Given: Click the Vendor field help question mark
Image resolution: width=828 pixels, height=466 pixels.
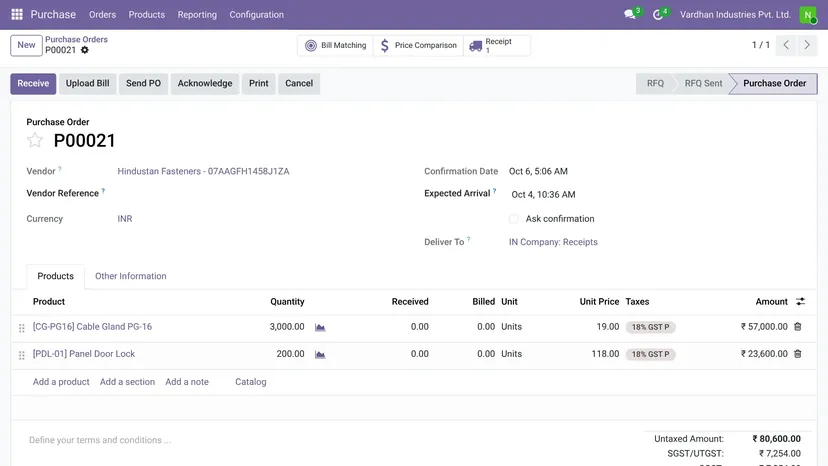Looking at the screenshot, I should coord(60,169).
